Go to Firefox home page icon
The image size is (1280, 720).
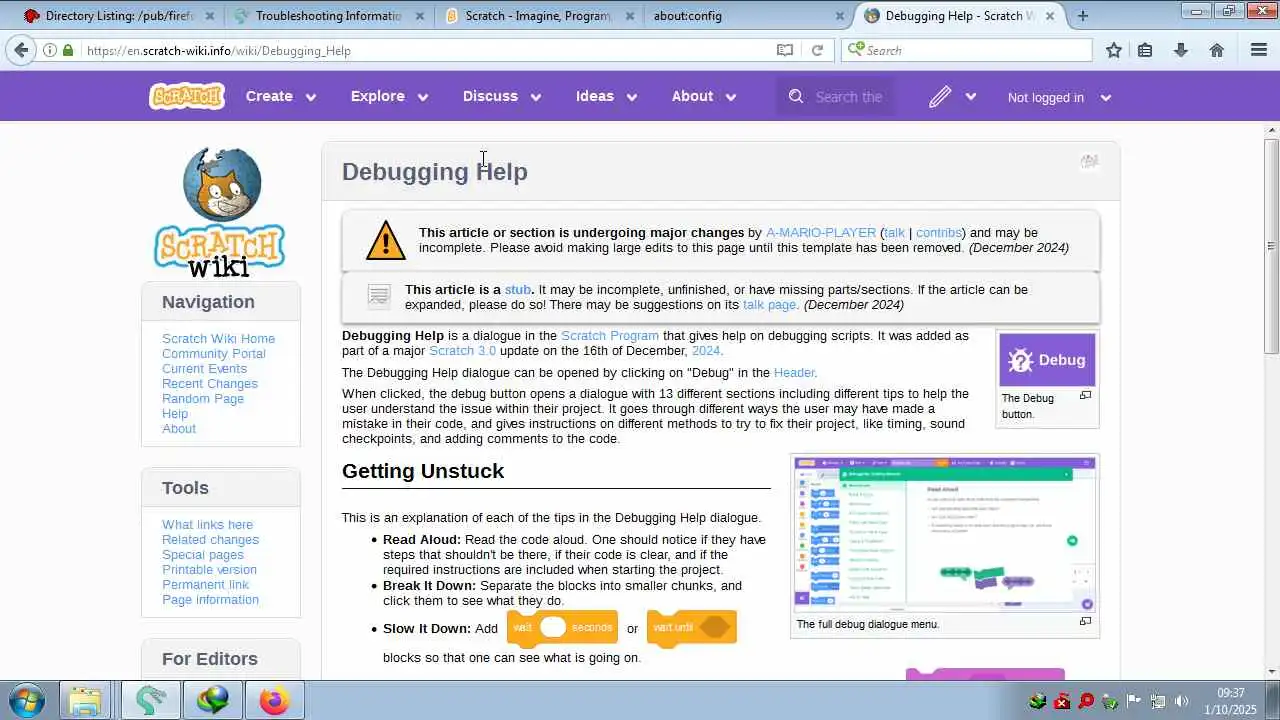point(1217,50)
